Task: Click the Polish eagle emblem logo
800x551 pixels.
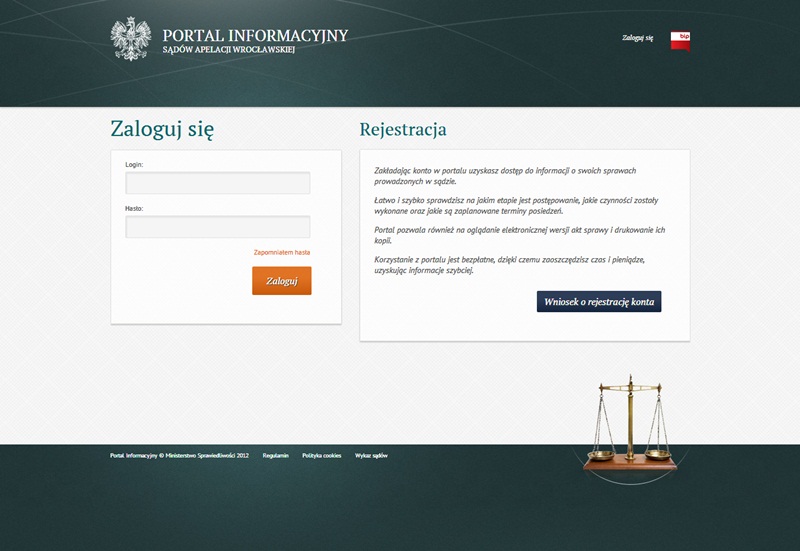Action: pos(130,39)
